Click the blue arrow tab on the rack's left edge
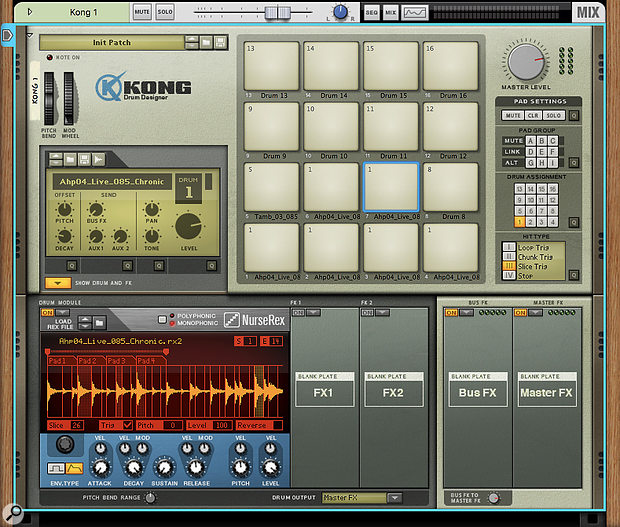Viewport: 620px width, 527px height. click(x=8, y=36)
